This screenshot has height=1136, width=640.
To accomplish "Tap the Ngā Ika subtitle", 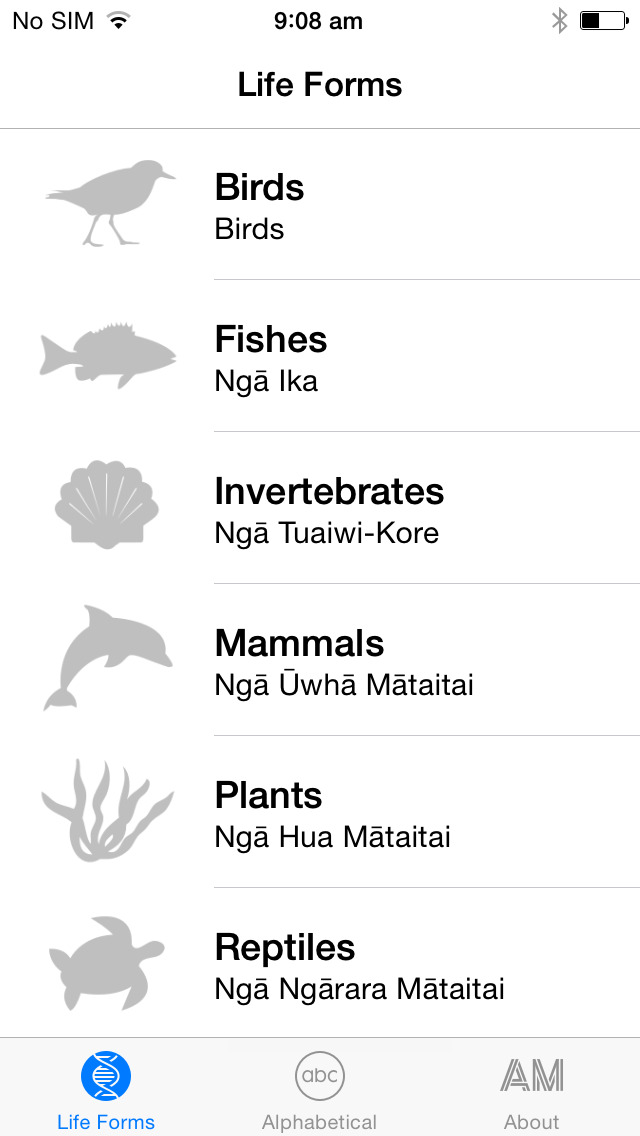I will pyautogui.click(x=266, y=382).
